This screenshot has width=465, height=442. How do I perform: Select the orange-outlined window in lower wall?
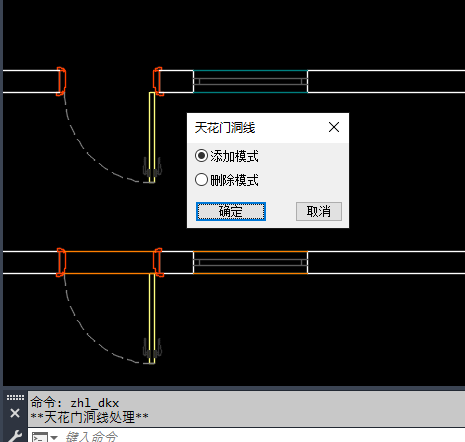pos(250,262)
